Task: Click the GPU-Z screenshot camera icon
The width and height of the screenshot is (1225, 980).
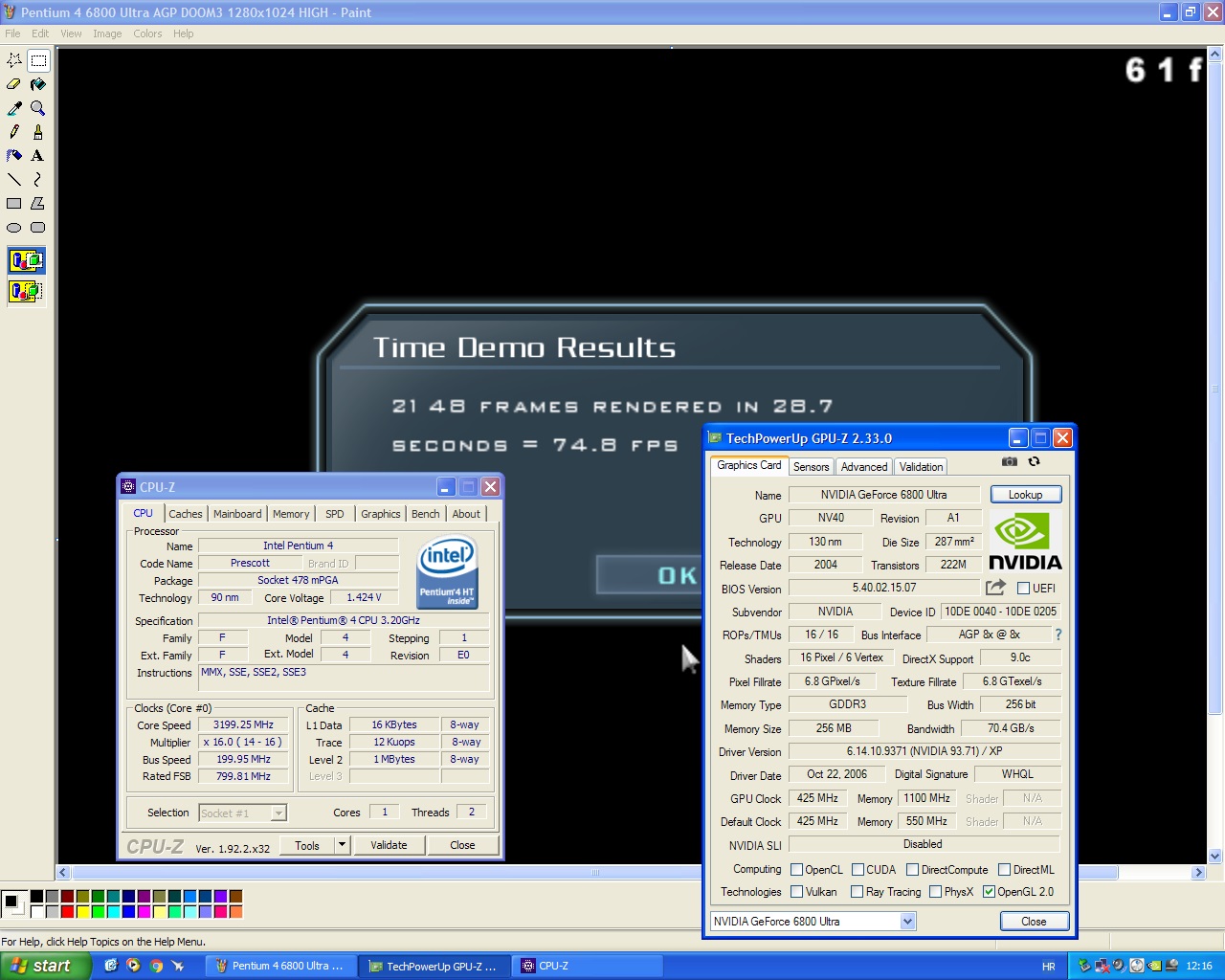Action: click(x=1010, y=461)
